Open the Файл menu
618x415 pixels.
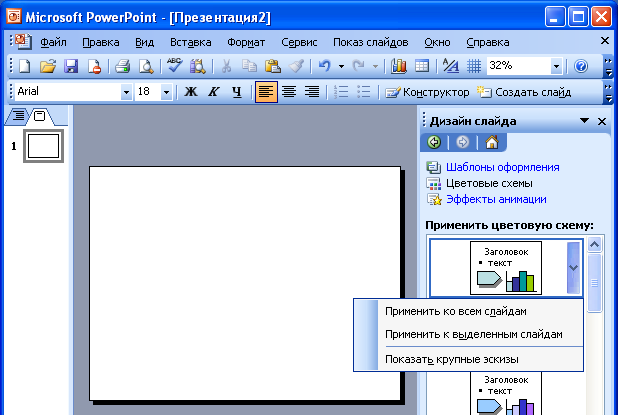point(53,42)
